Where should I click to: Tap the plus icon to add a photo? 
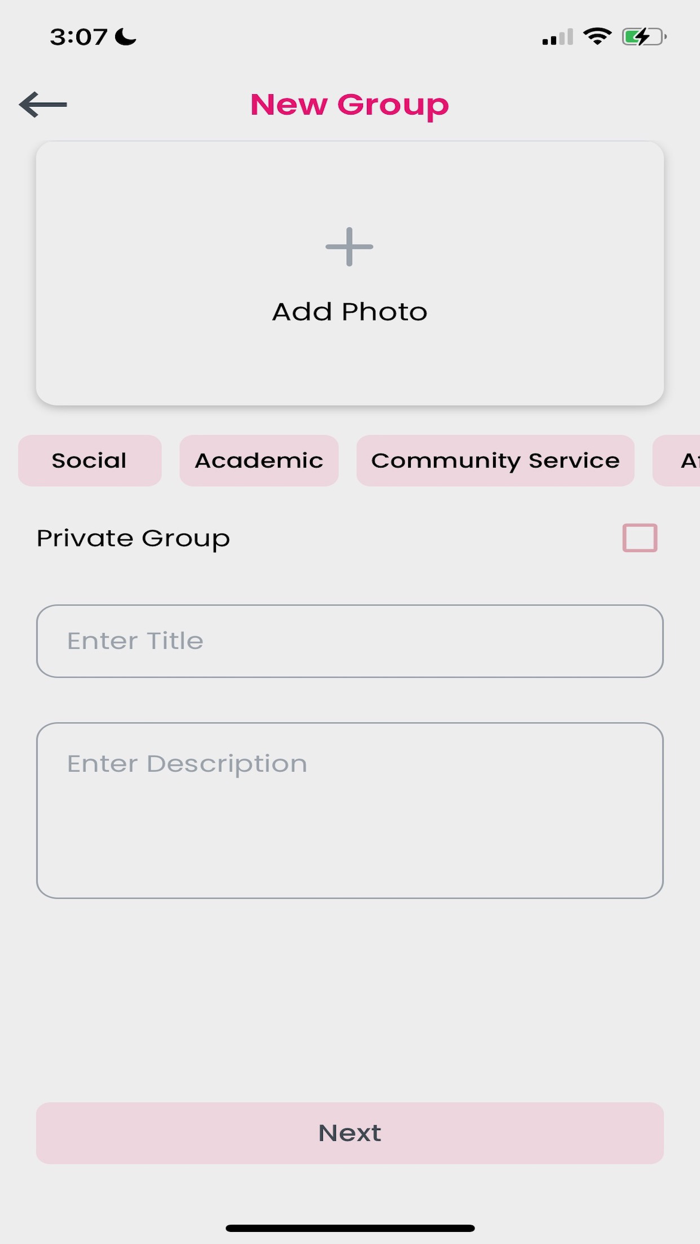click(349, 245)
